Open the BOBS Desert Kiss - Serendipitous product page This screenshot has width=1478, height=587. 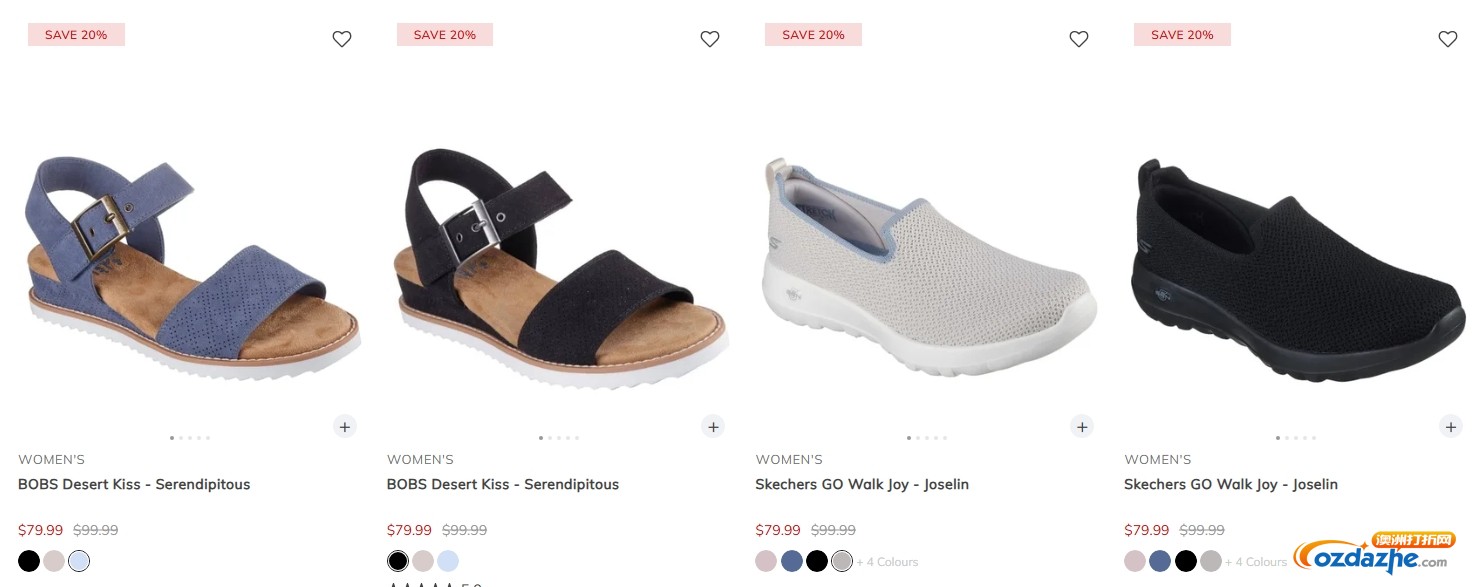pos(134,484)
